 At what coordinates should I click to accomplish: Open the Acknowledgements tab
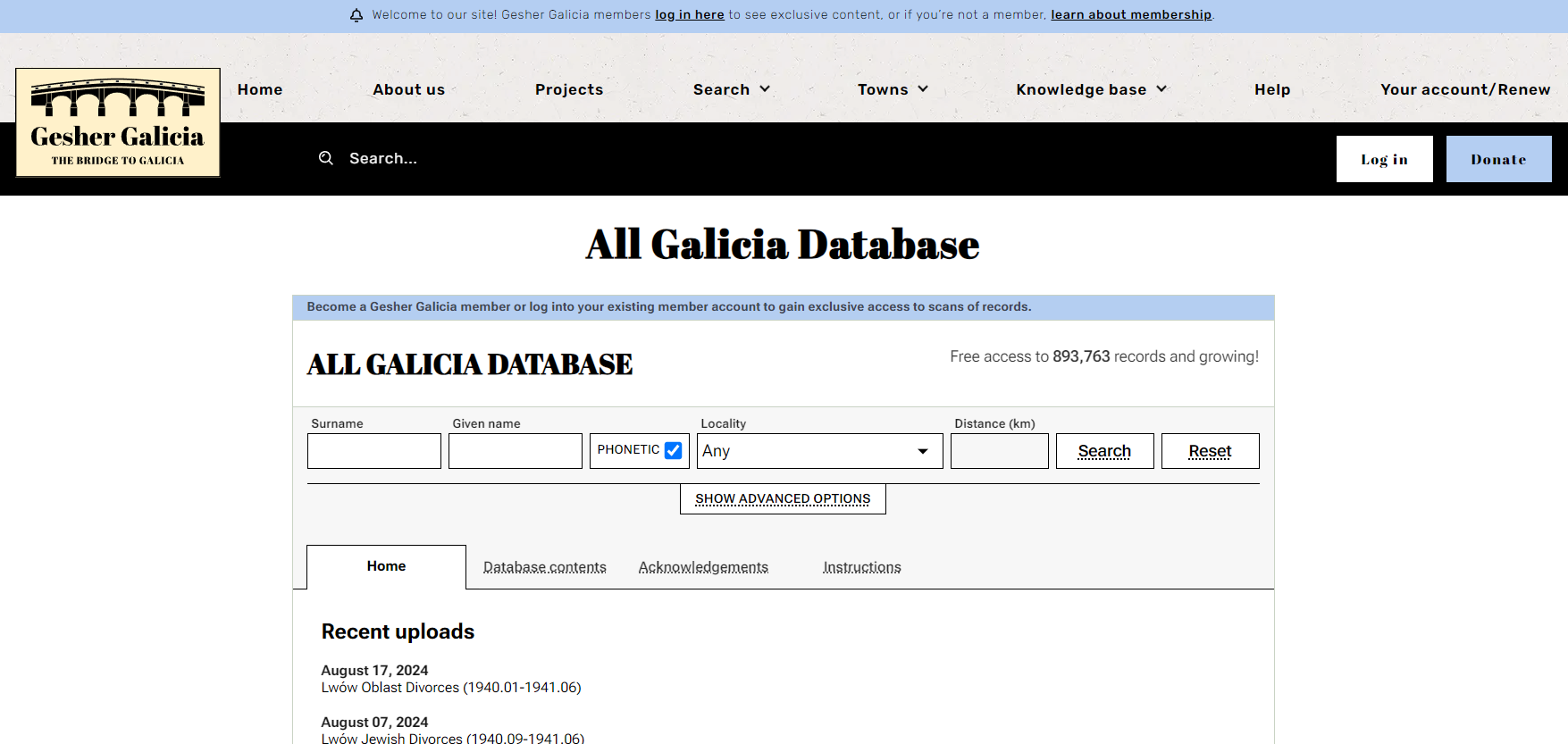tap(703, 567)
